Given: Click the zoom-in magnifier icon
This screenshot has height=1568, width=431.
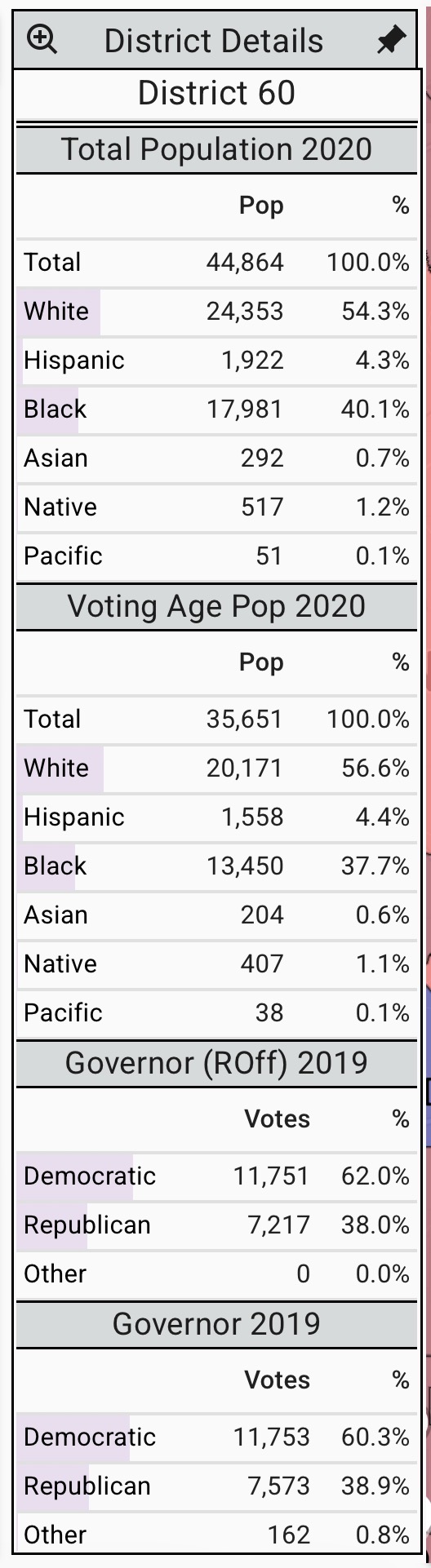Looking at the screenshot, I should tap(41, 39).
